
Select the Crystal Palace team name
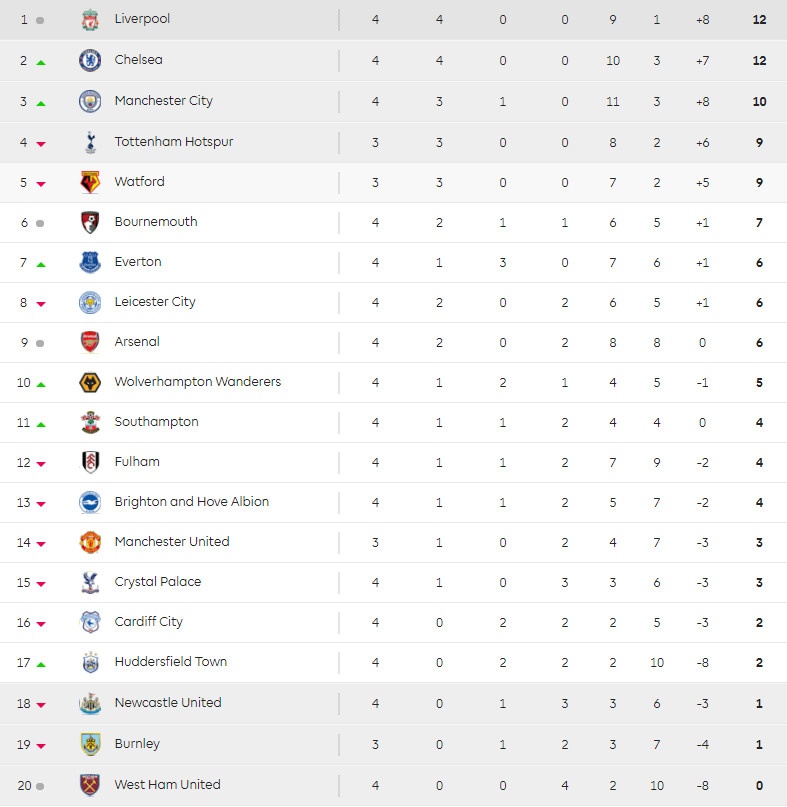click(x=157, y=582)
